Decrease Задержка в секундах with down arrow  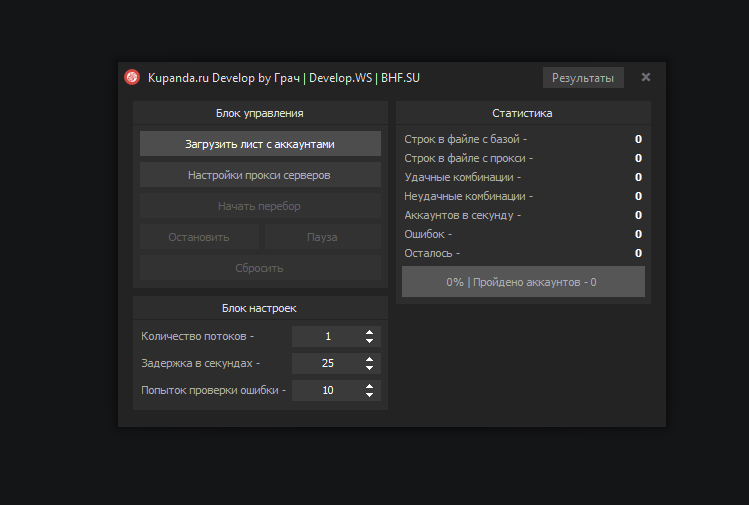369,368
